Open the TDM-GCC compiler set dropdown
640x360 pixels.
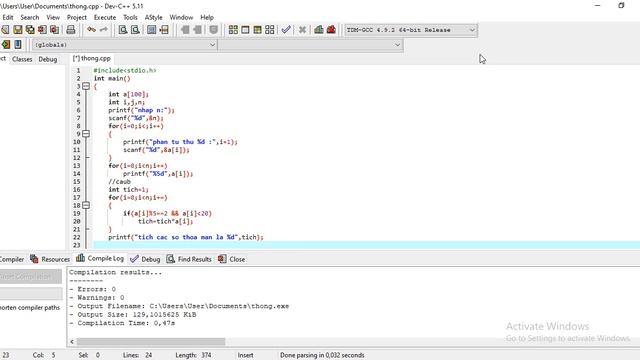click(411, 30)
